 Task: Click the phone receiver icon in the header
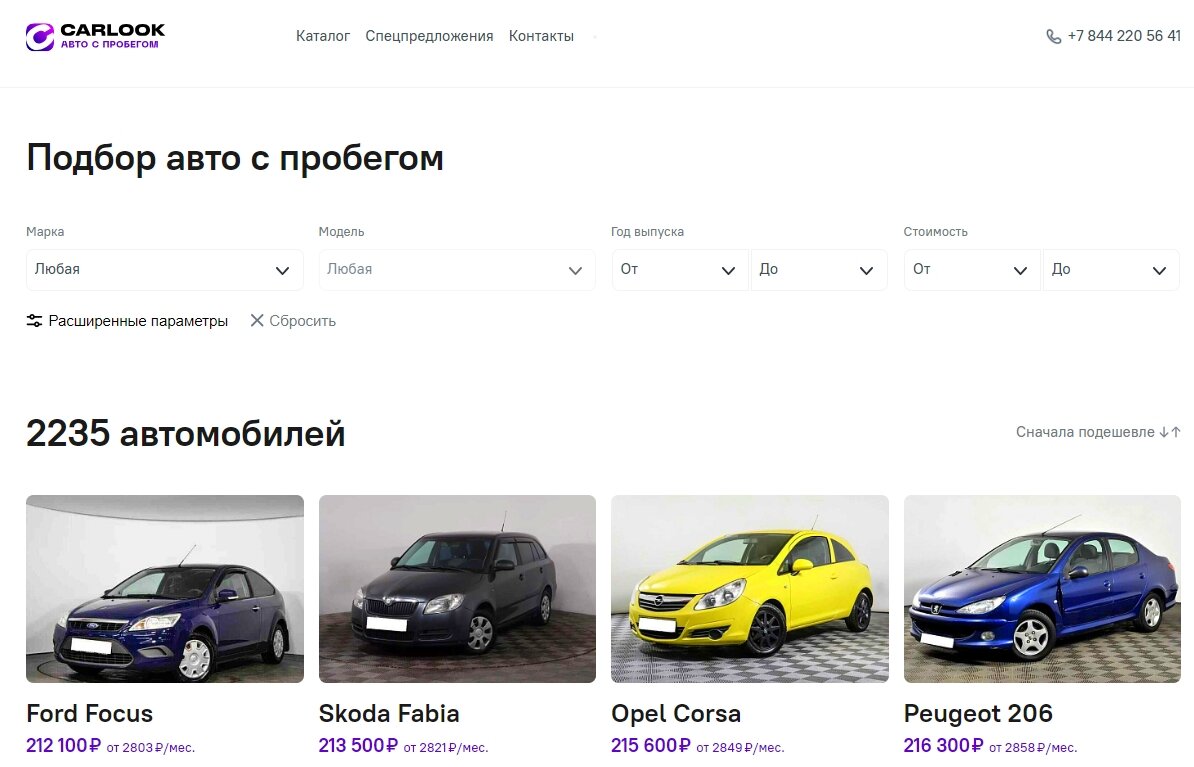click(x=1053, y=36)
